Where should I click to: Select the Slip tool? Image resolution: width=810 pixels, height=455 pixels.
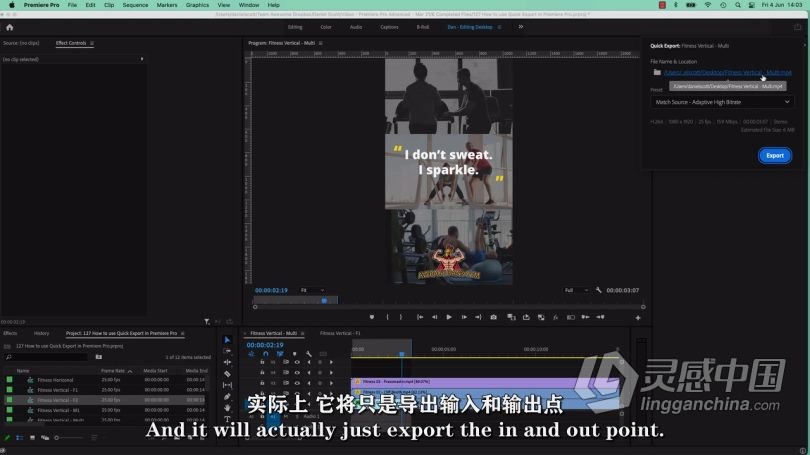[227, 385]
